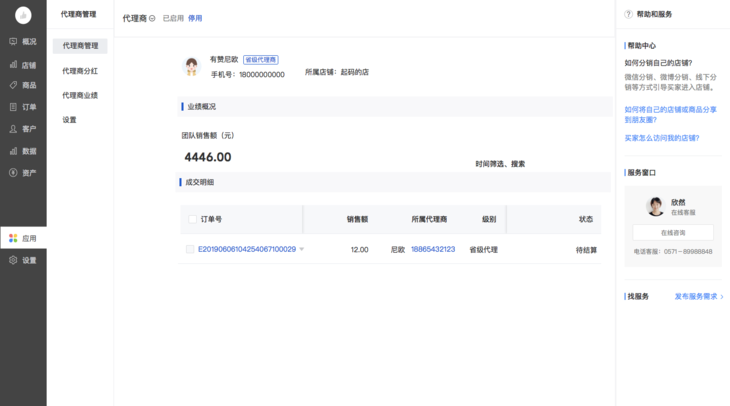Select 代理商分红 menu item
The image size is (730, 406).
tap(80, 71)
